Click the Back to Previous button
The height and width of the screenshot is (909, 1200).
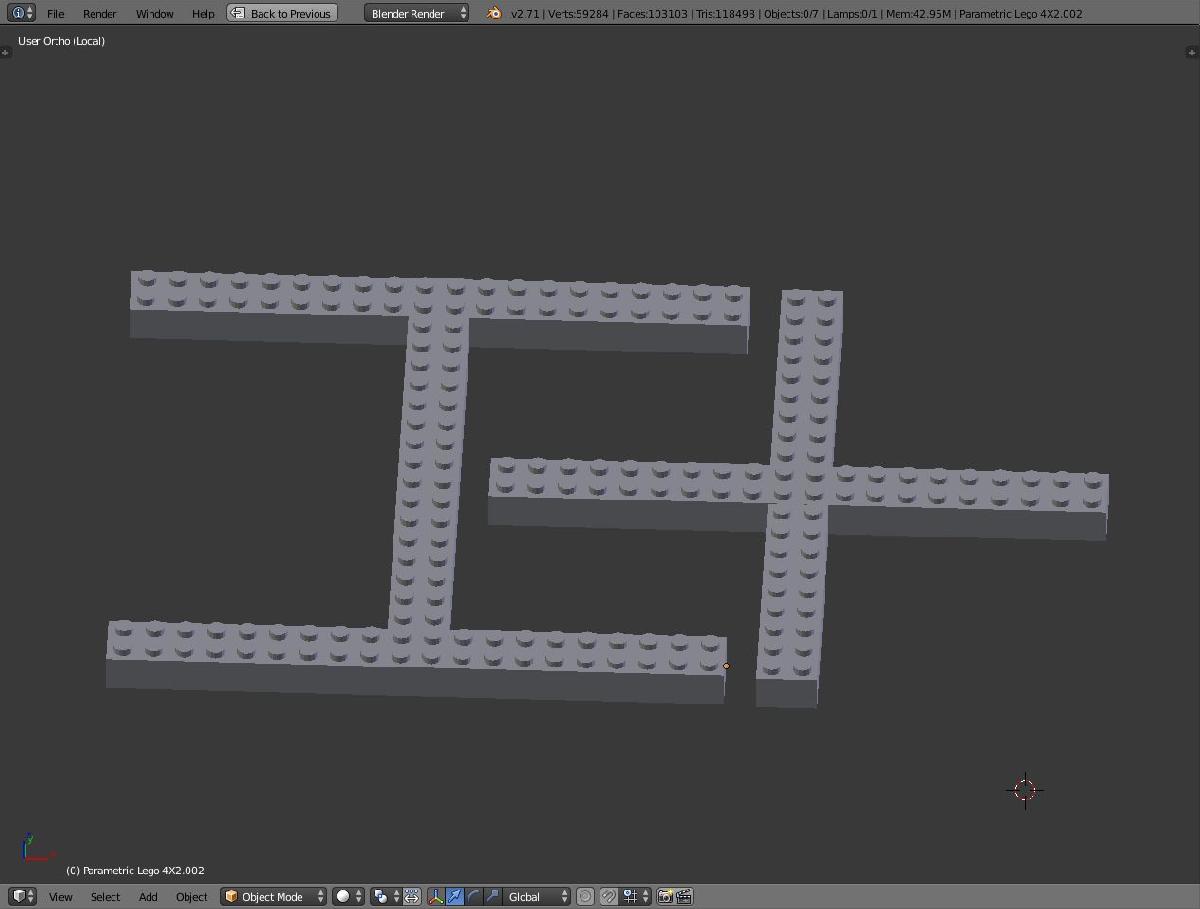point(281,13)
